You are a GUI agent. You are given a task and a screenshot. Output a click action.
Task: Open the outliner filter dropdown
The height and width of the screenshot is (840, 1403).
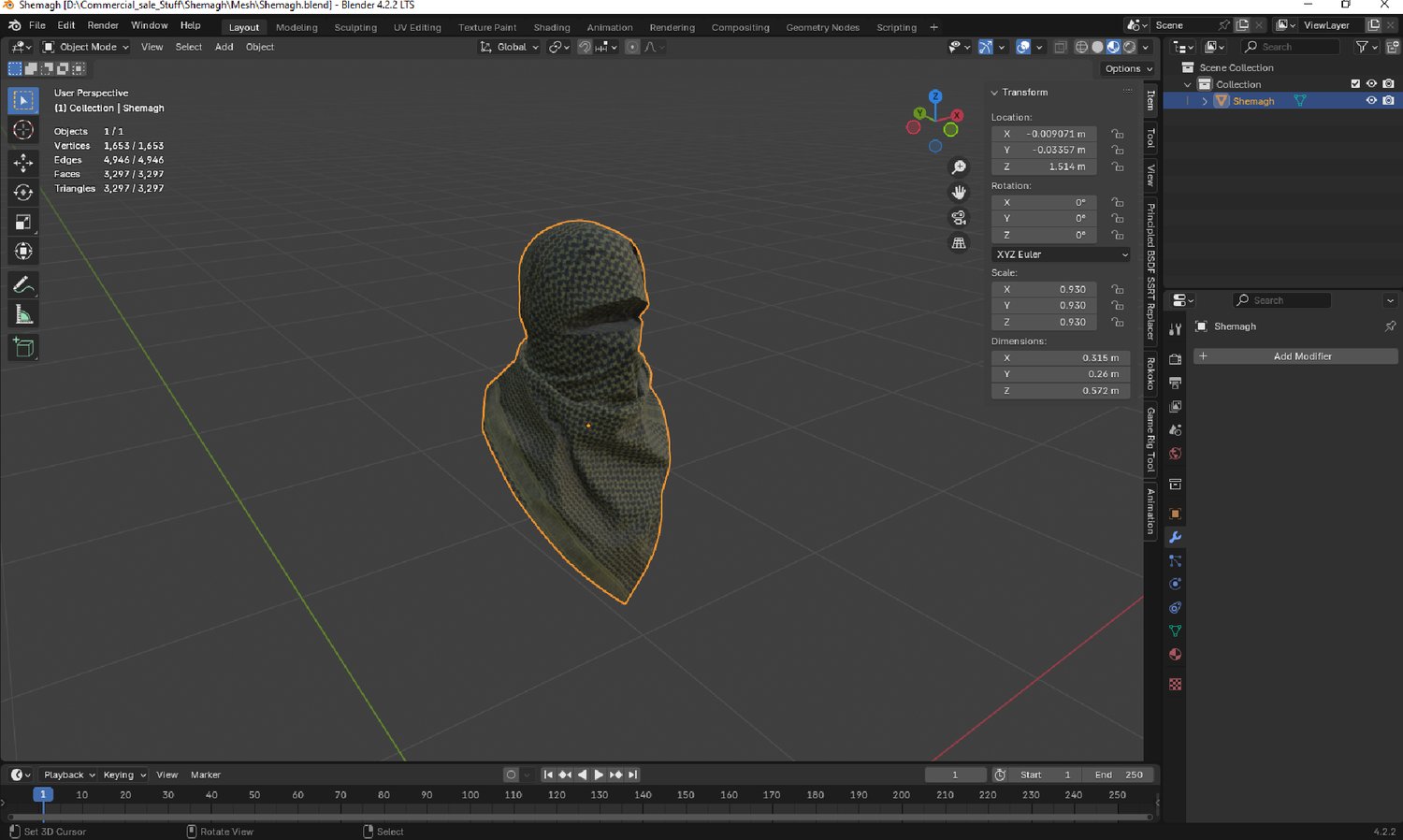coord(1366,47)
